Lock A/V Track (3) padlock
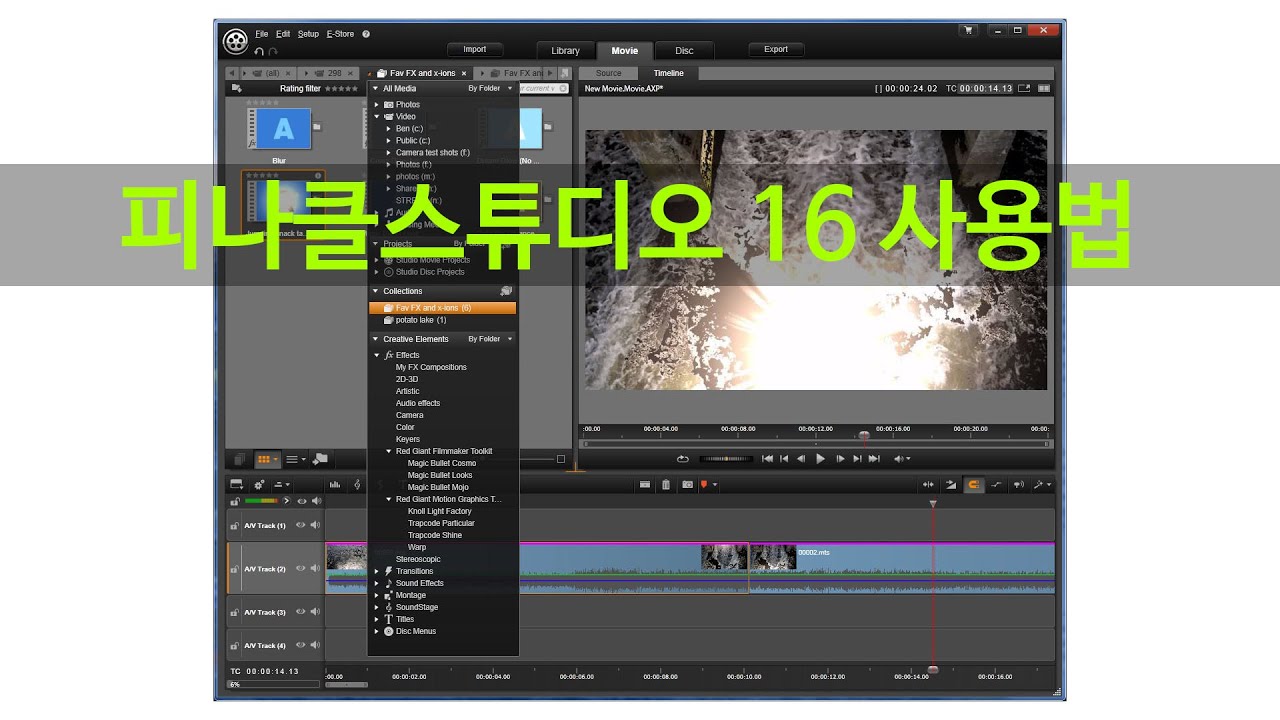This screenshot has height=720, width=1280. click(235, 613)
